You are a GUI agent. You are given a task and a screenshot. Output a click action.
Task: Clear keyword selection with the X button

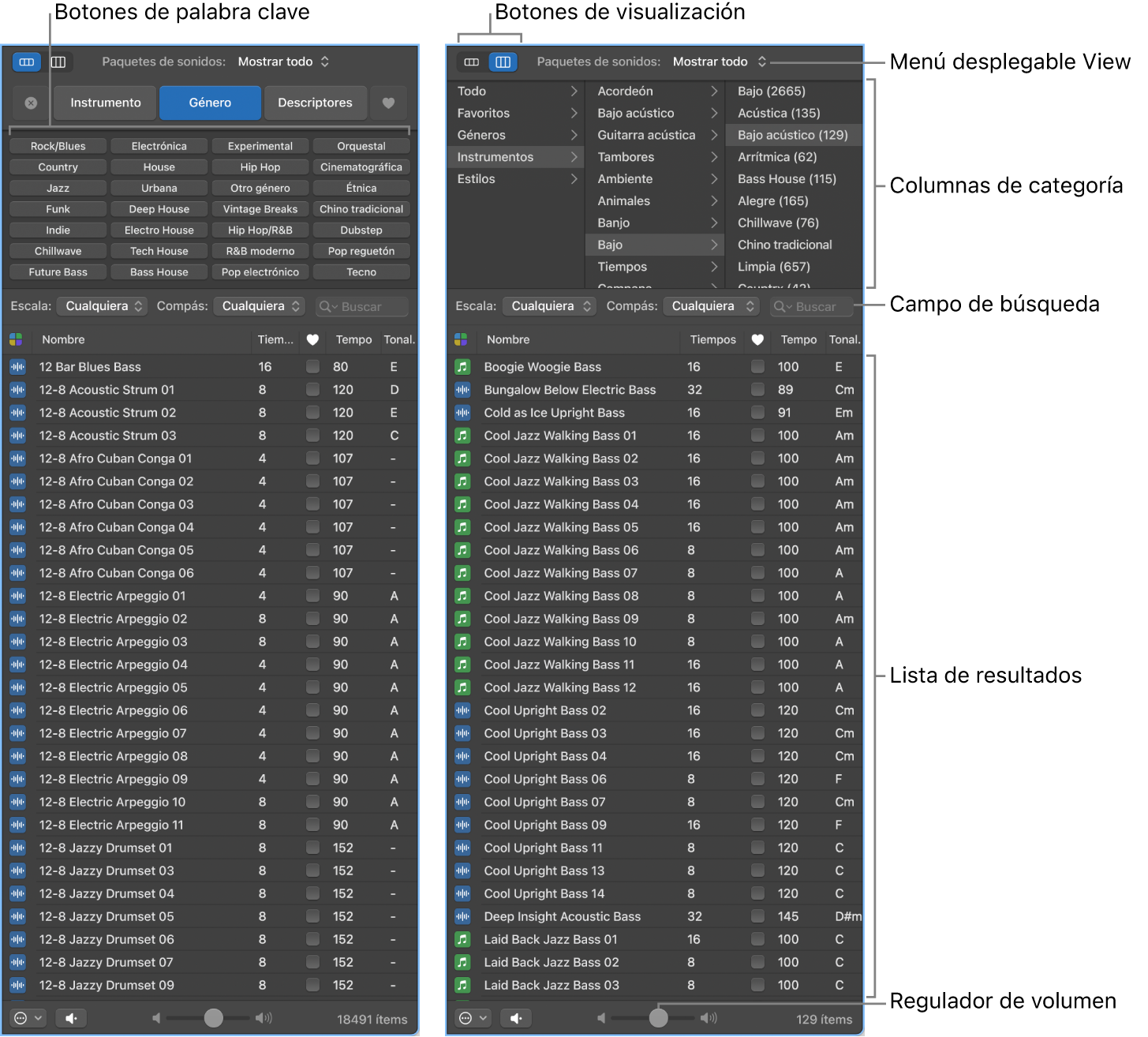(31, 103)
